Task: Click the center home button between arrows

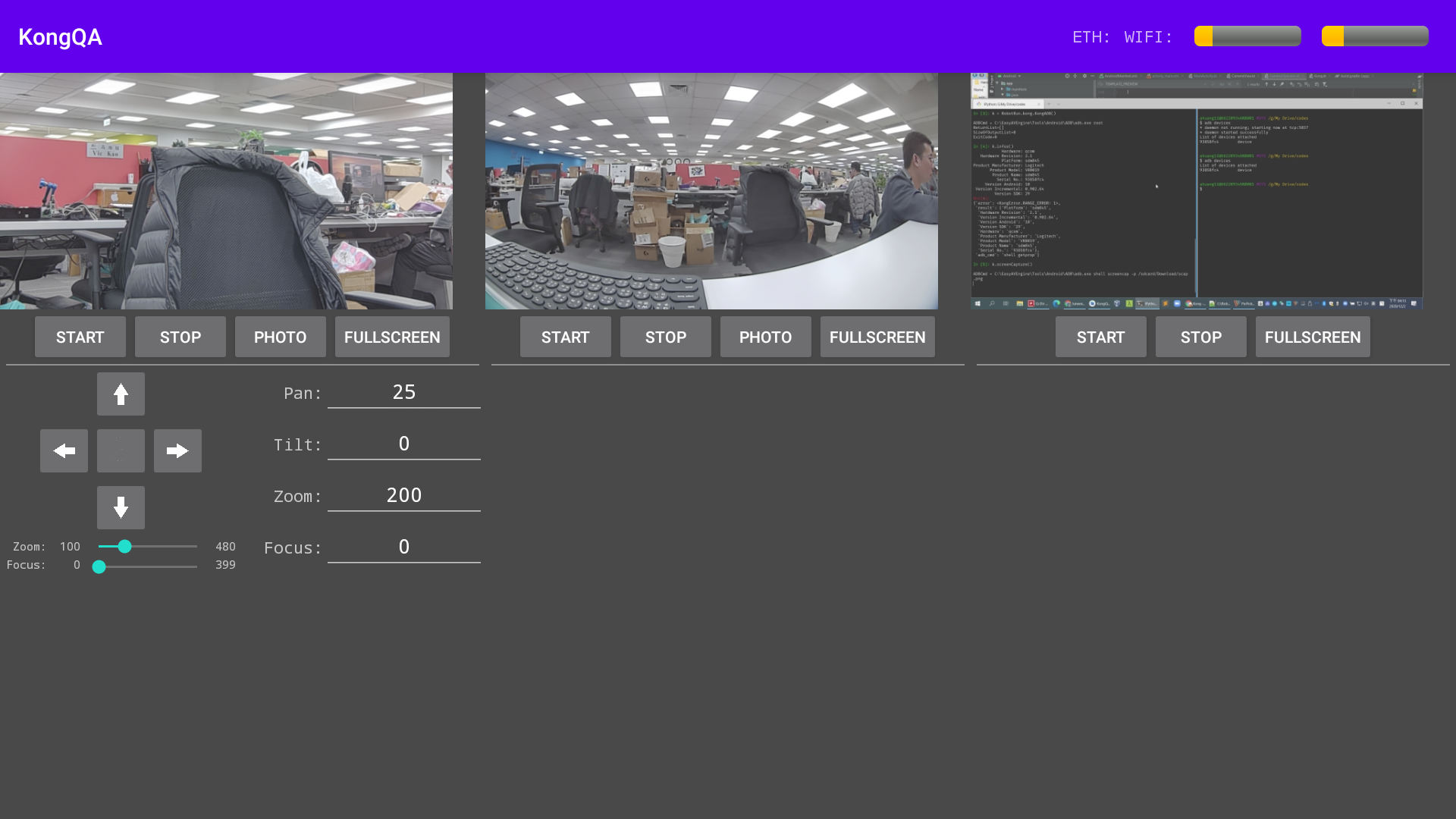Action: tap(121, 450)
